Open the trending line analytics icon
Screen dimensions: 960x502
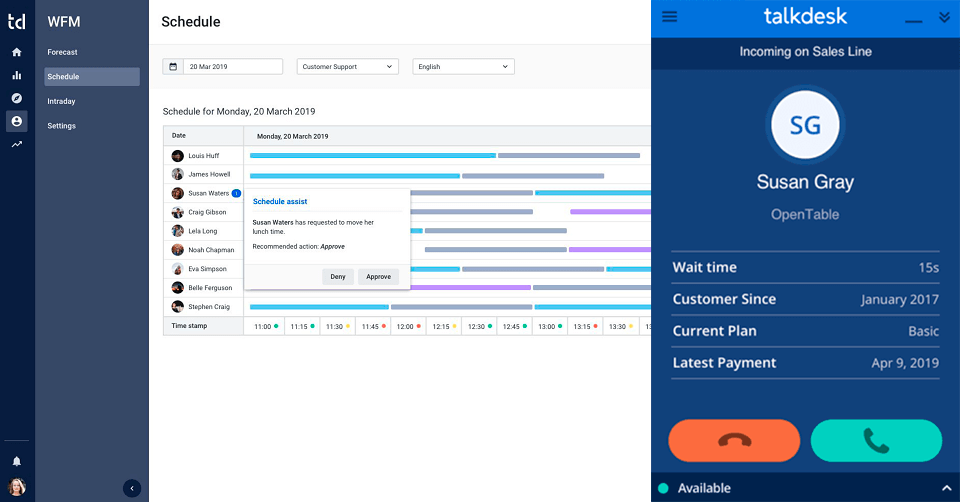pyautogui.click(x=16, y=144)
